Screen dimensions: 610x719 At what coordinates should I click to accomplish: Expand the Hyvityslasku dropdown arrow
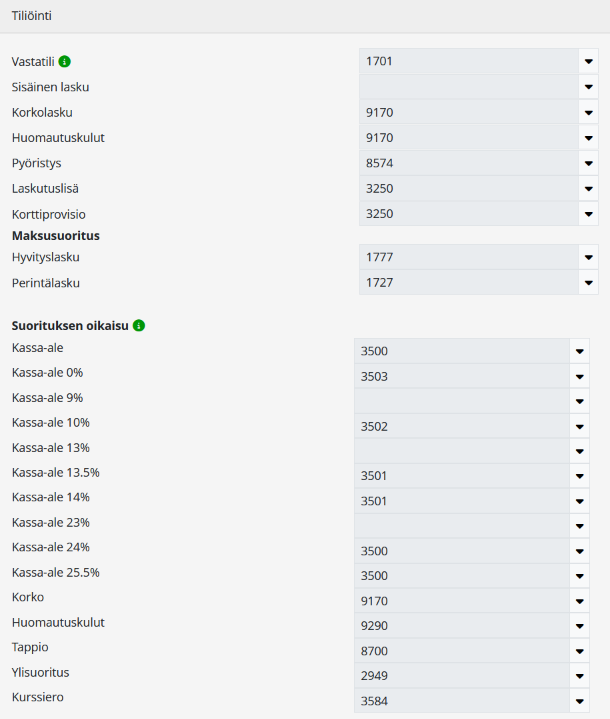point(588,258)
